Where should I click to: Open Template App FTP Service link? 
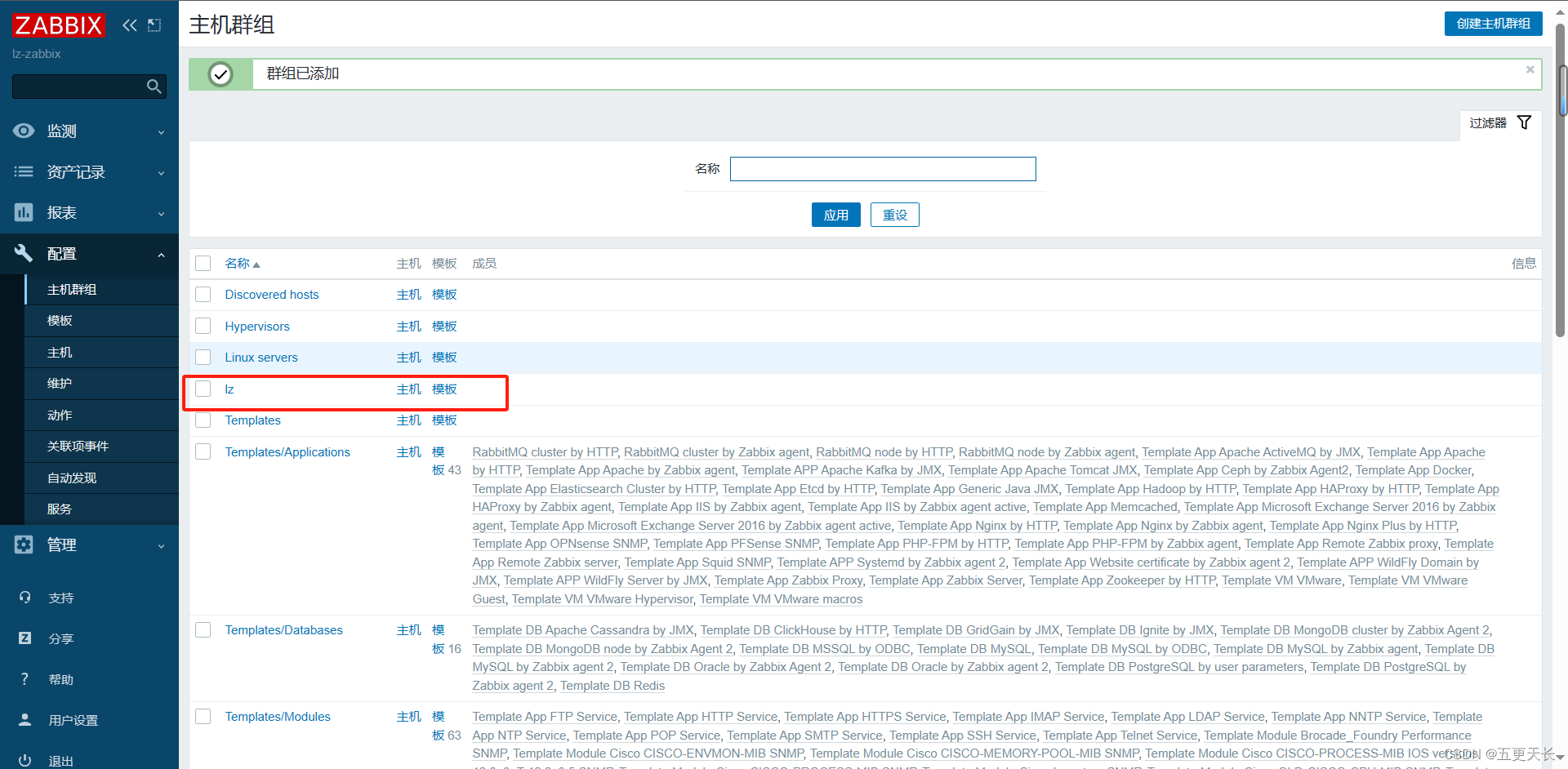[x=545, y=717]
